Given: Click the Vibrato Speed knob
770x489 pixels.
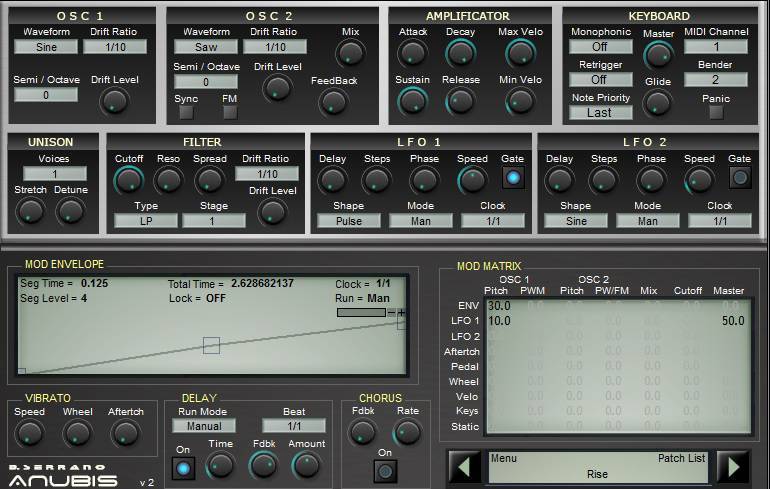Looking at the screenshot, I should [x=30, y=433].
